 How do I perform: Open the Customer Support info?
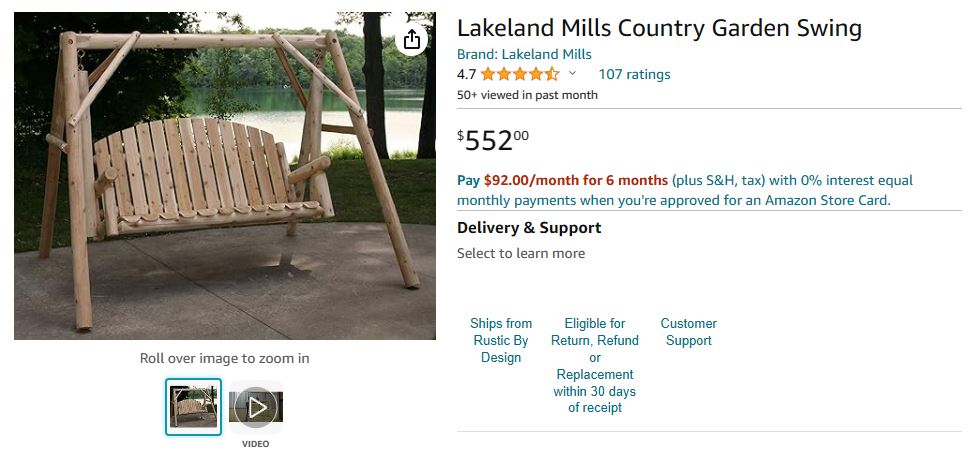pos(688,332)
